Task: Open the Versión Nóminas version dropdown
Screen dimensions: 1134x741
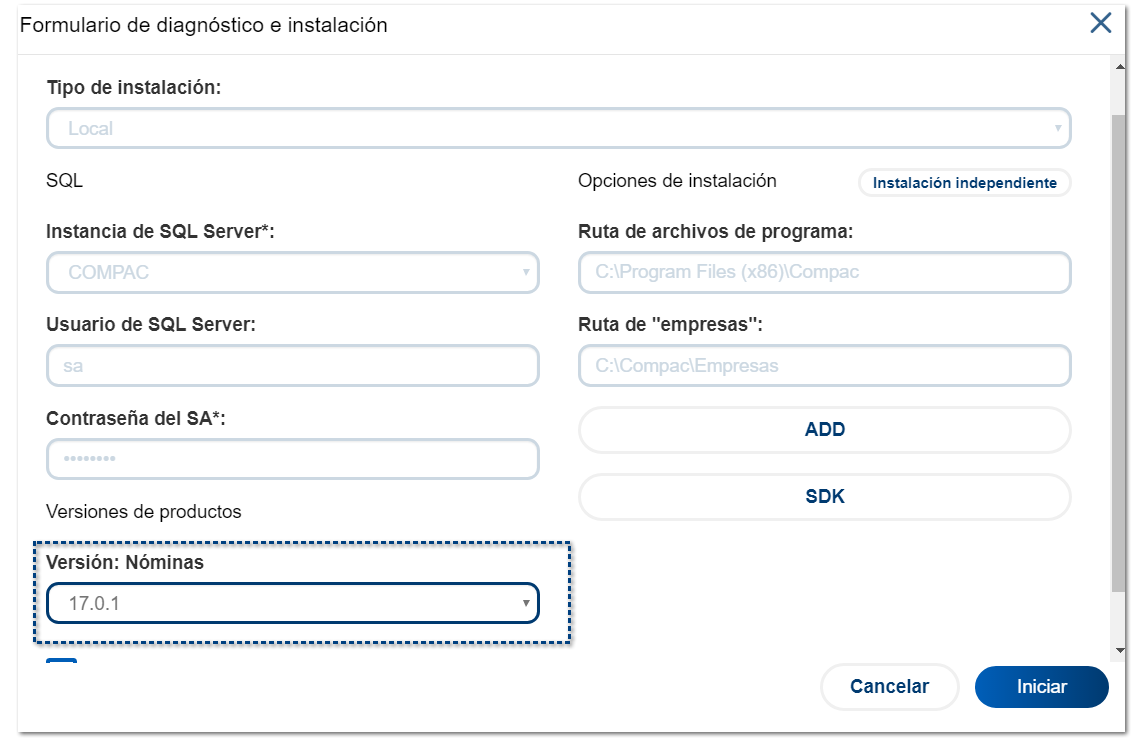Action: (x=292, y=603)
